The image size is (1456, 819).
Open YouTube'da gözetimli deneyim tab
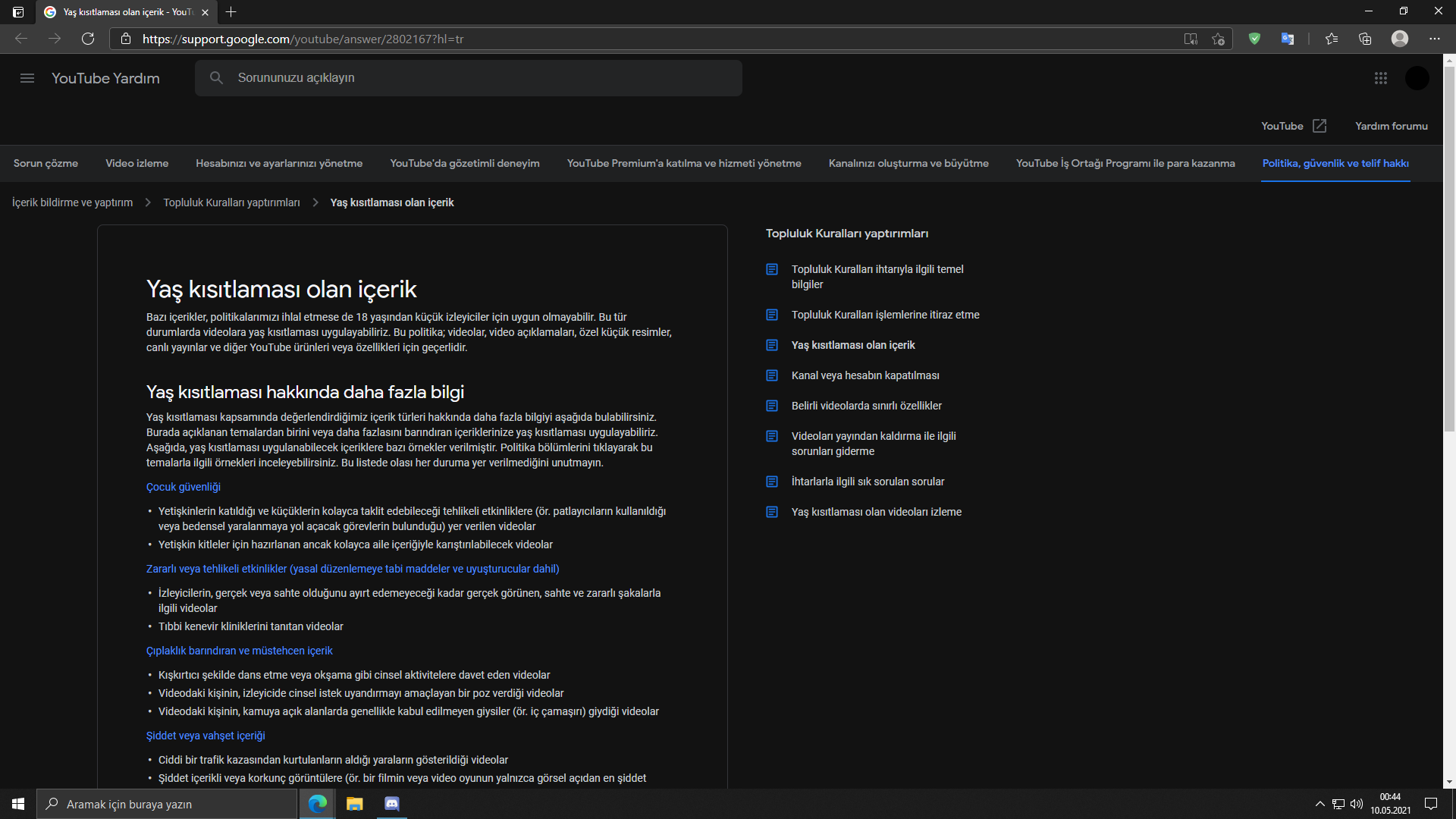click(465, 163)
